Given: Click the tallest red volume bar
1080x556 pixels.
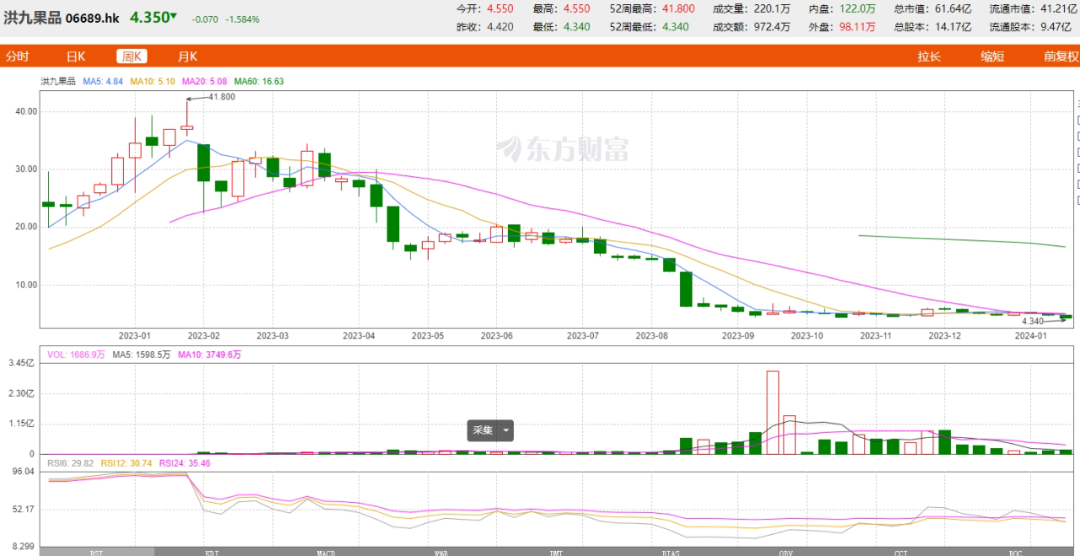Looking at the screenshot, I should click(x=772, y=412).
